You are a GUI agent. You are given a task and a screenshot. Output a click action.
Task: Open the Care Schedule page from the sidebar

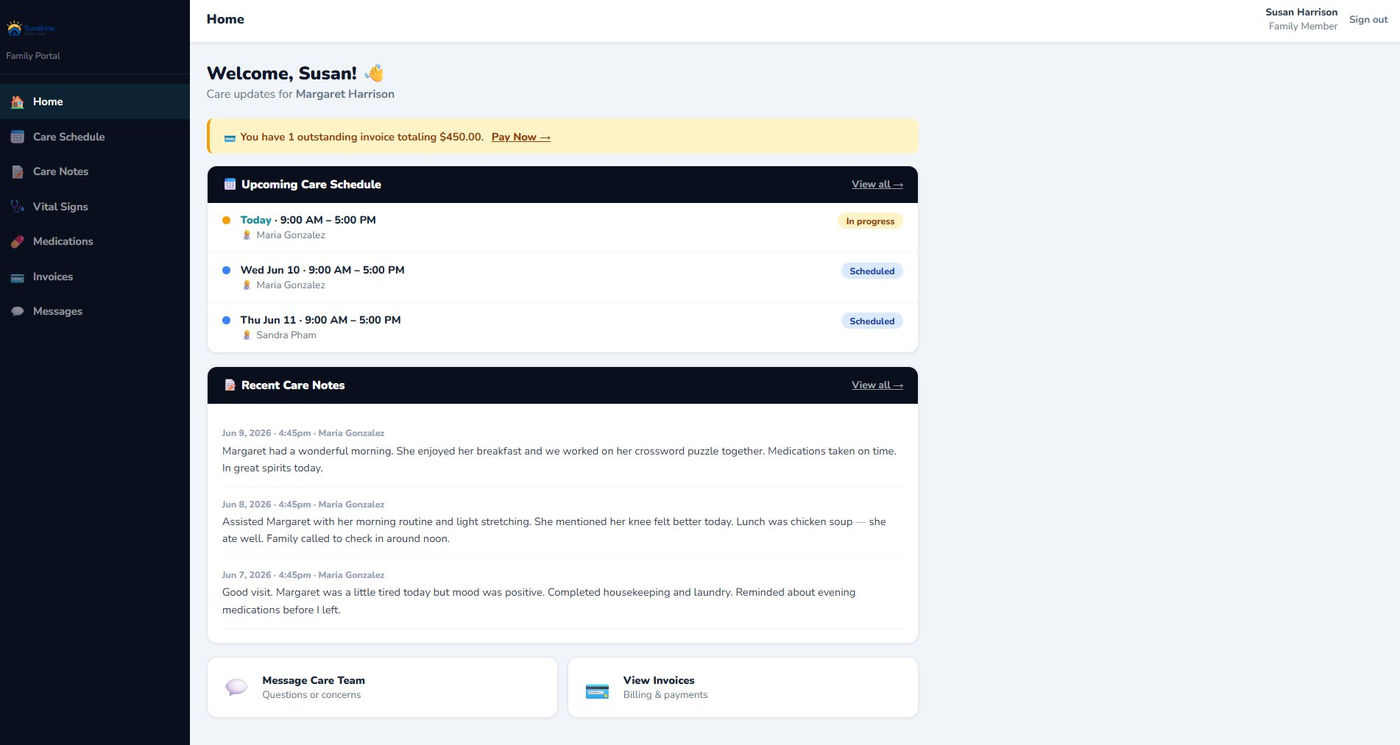pyautogui.click(x=95, y=137)
